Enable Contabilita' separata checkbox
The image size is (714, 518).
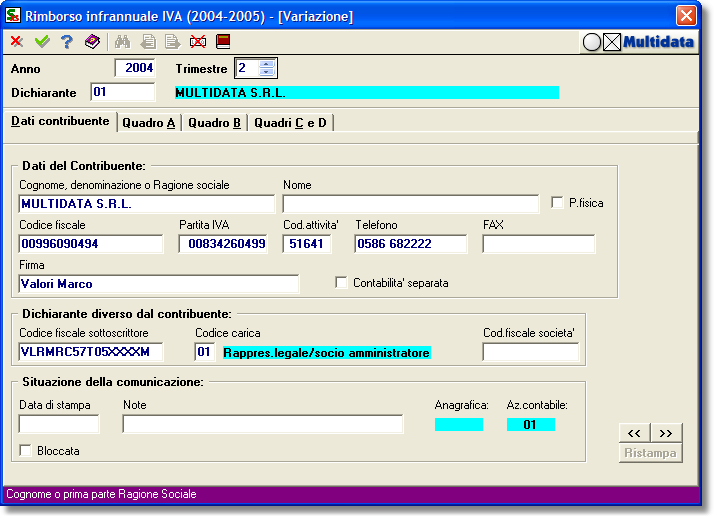pyautogui.click(x=341, y=283)
